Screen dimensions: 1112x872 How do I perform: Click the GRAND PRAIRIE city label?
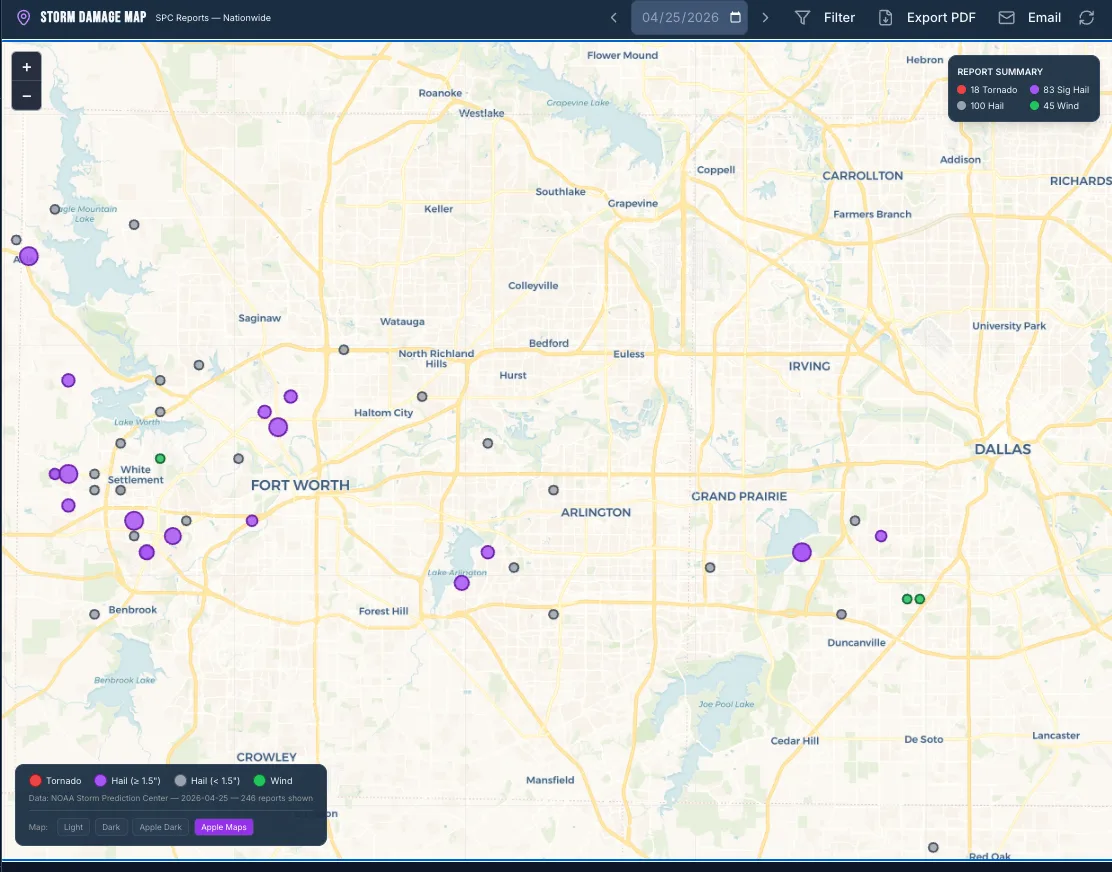[x=739, y=496]
